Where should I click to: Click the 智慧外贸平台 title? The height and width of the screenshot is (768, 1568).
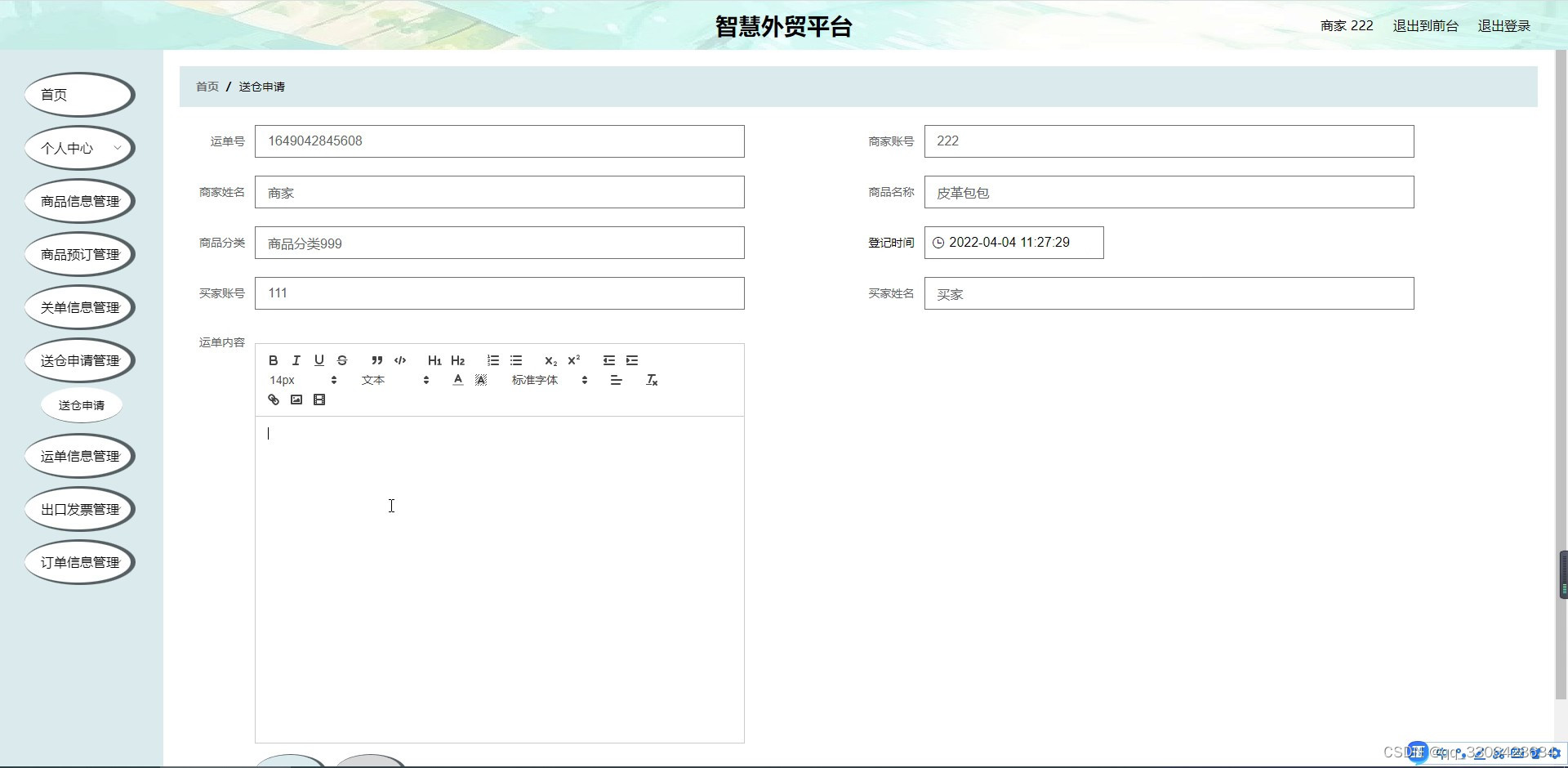pyautogui.click(x=784, y=26)
